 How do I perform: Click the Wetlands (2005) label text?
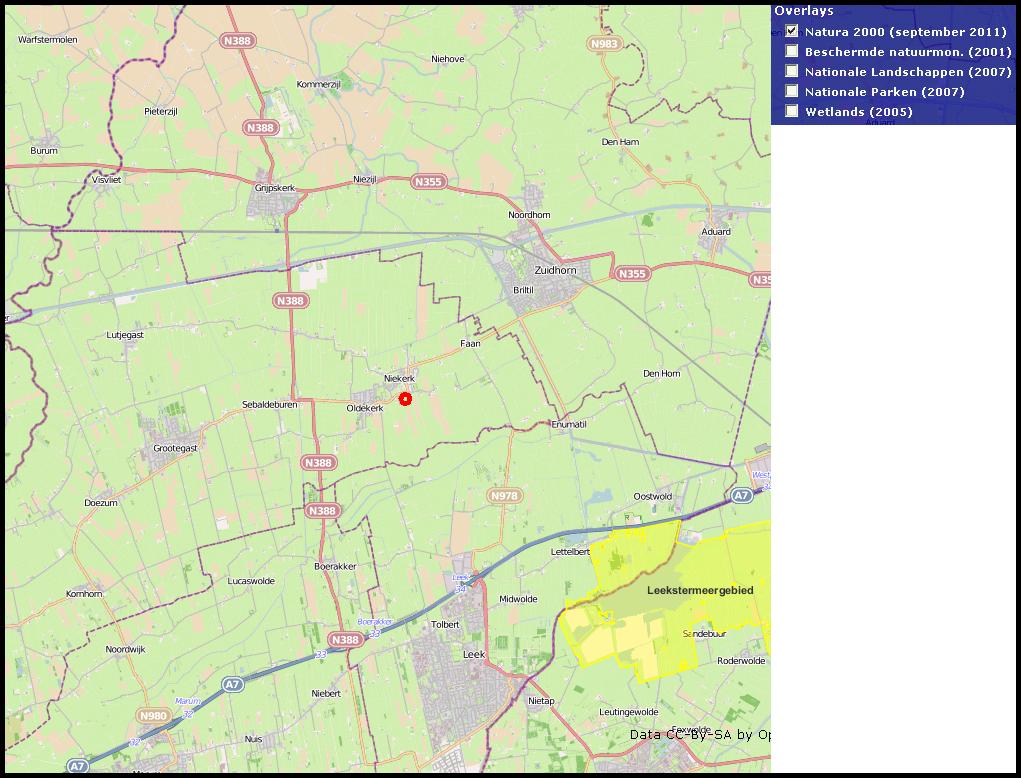[x=858, y=112]
